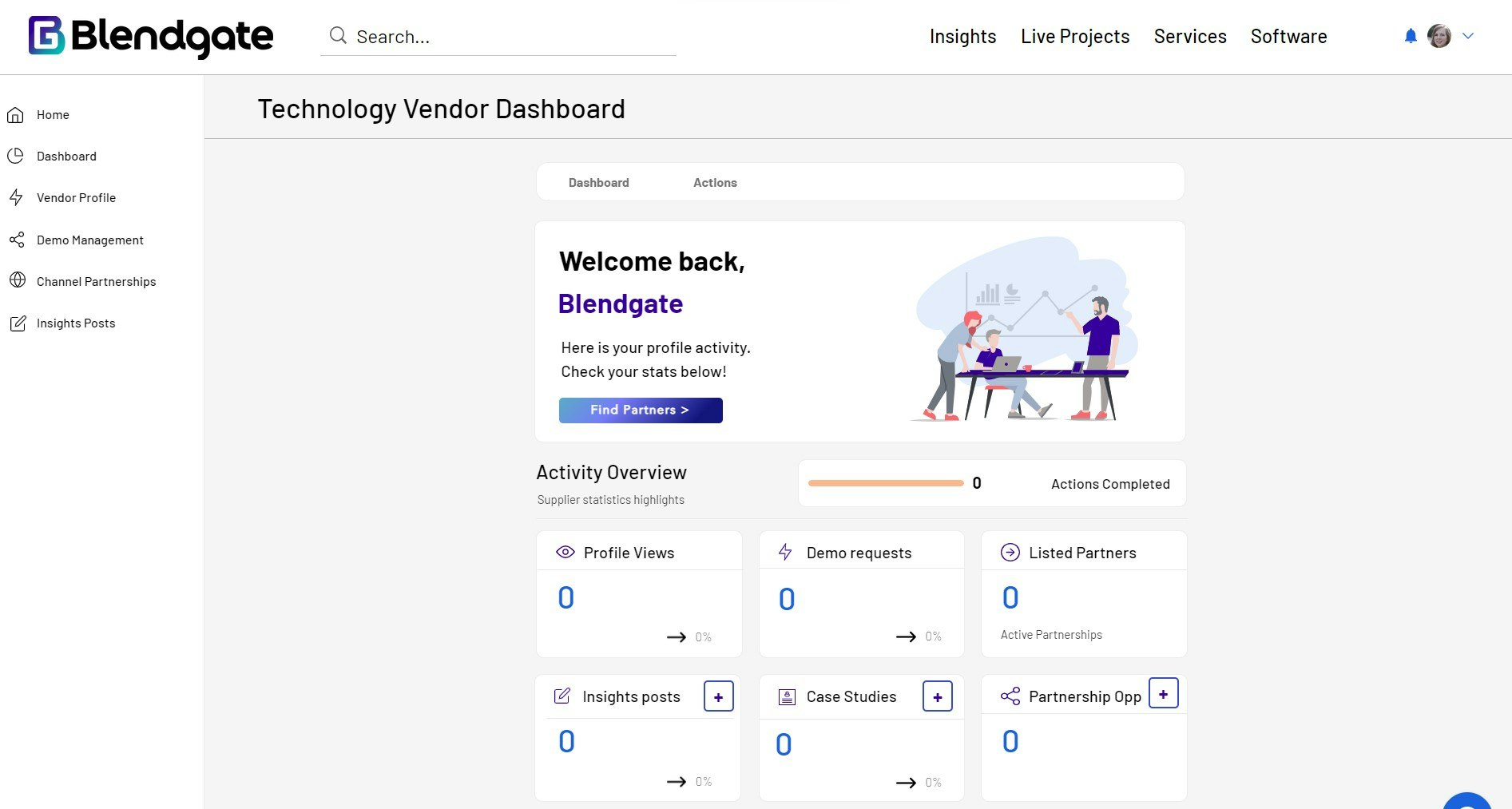Switch to the Dashboard tab

(x=599, y=183)
